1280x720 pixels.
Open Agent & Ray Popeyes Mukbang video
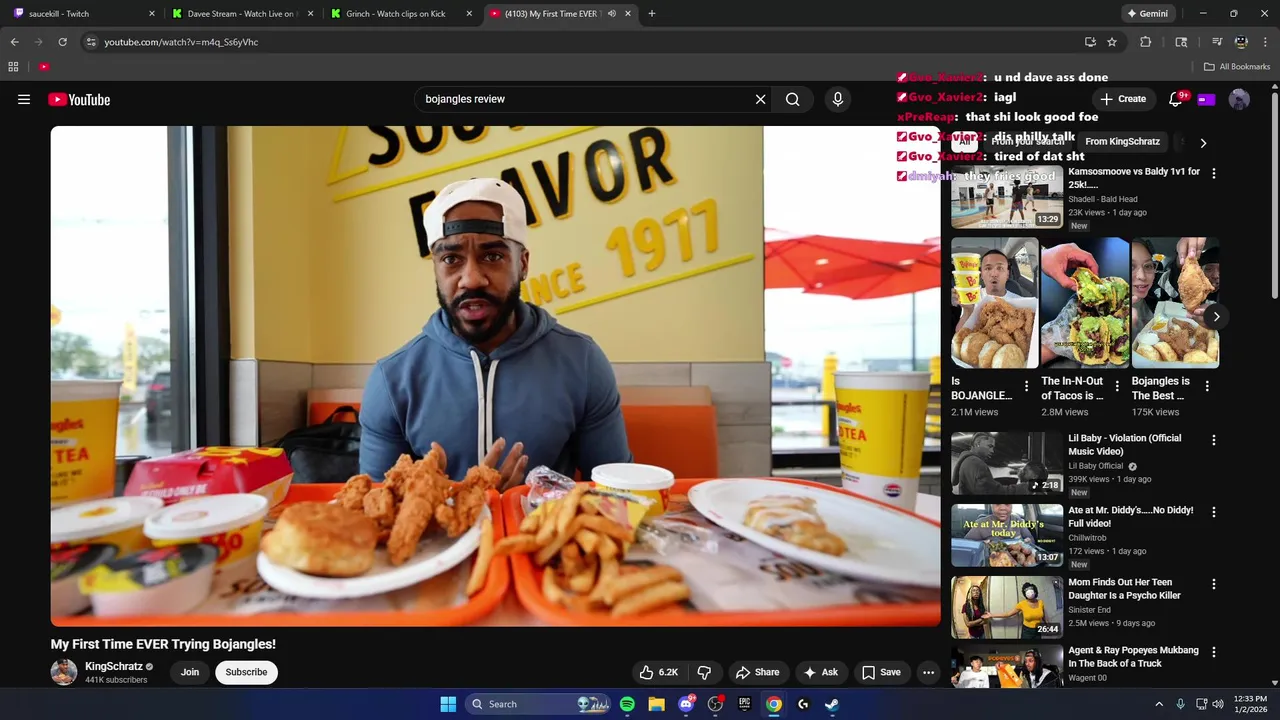pos(1133,657)
